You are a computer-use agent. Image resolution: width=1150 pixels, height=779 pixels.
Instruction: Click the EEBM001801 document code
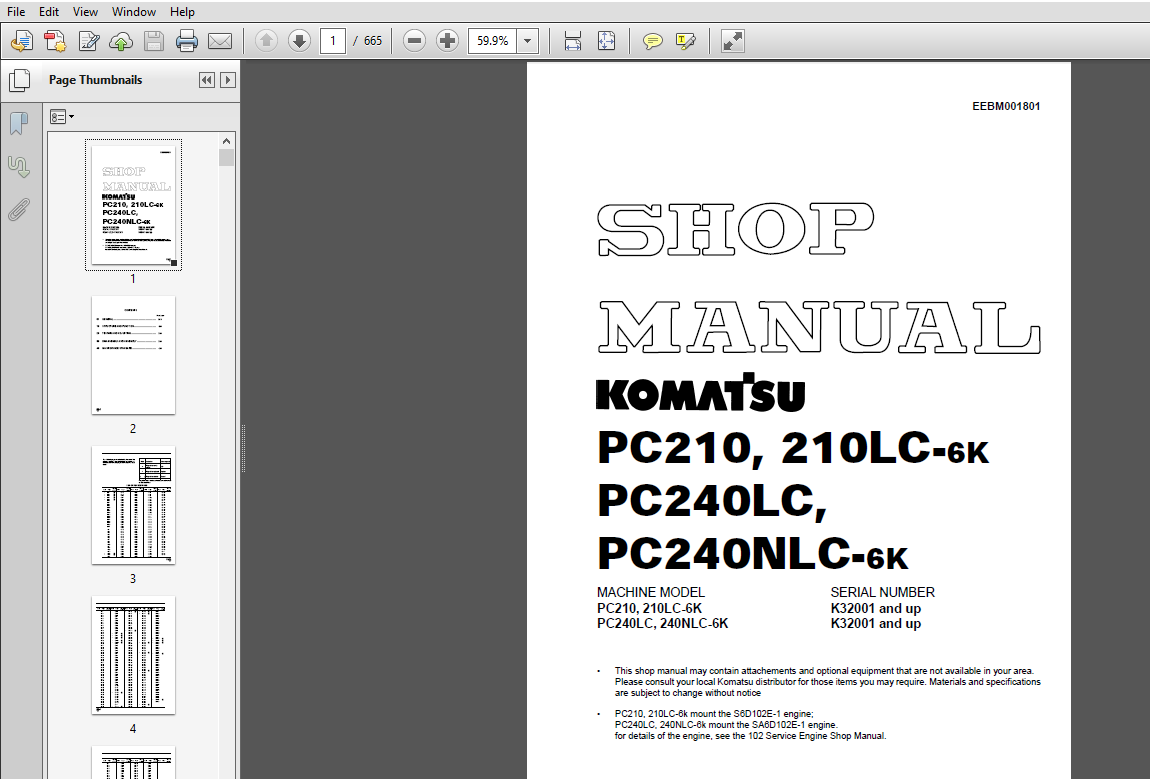(x=1006, y=106)
